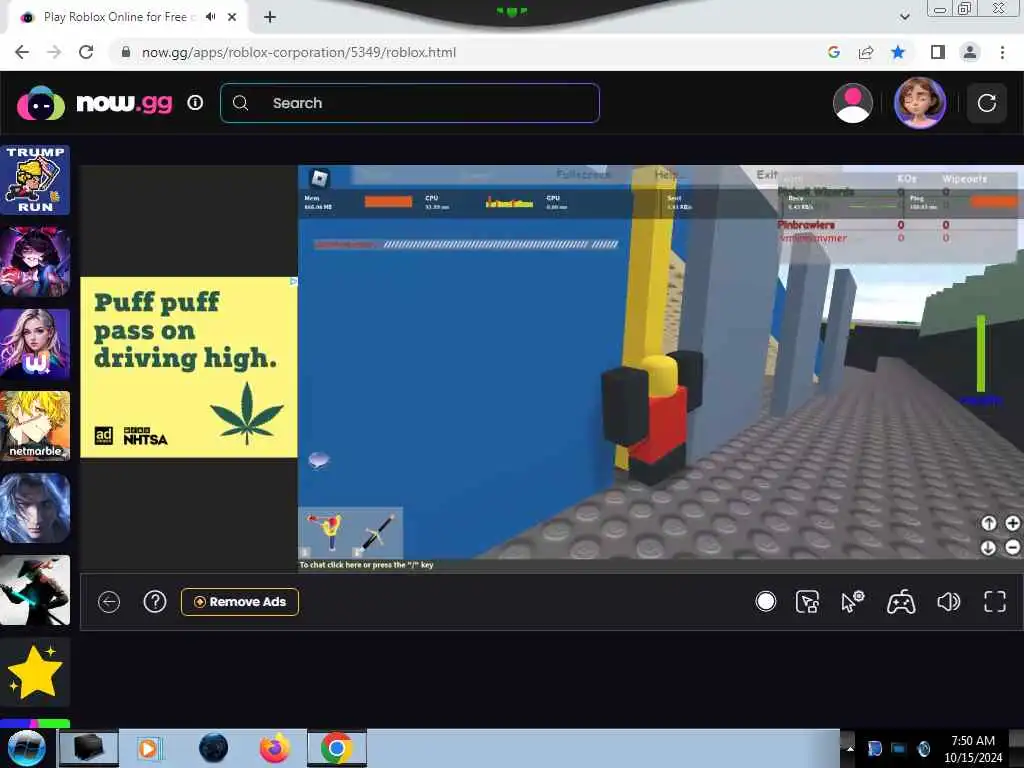Open the Roblox chat bubble icon

pyautogui.click(x=319, y=460)
